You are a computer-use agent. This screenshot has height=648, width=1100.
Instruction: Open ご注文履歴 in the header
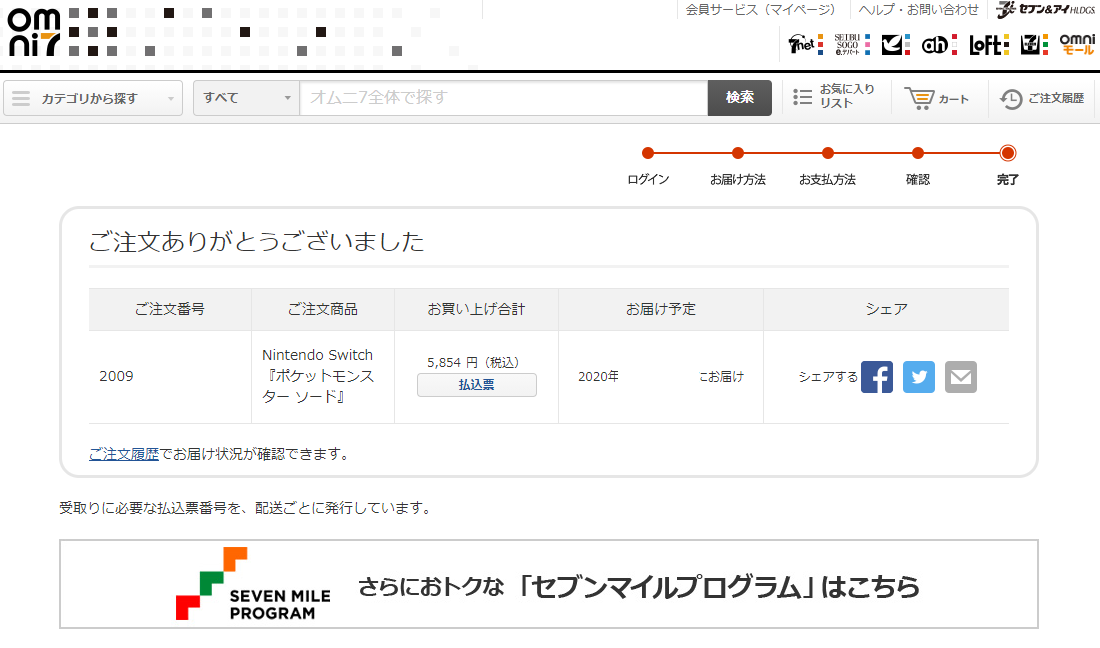click(1042, 98)
